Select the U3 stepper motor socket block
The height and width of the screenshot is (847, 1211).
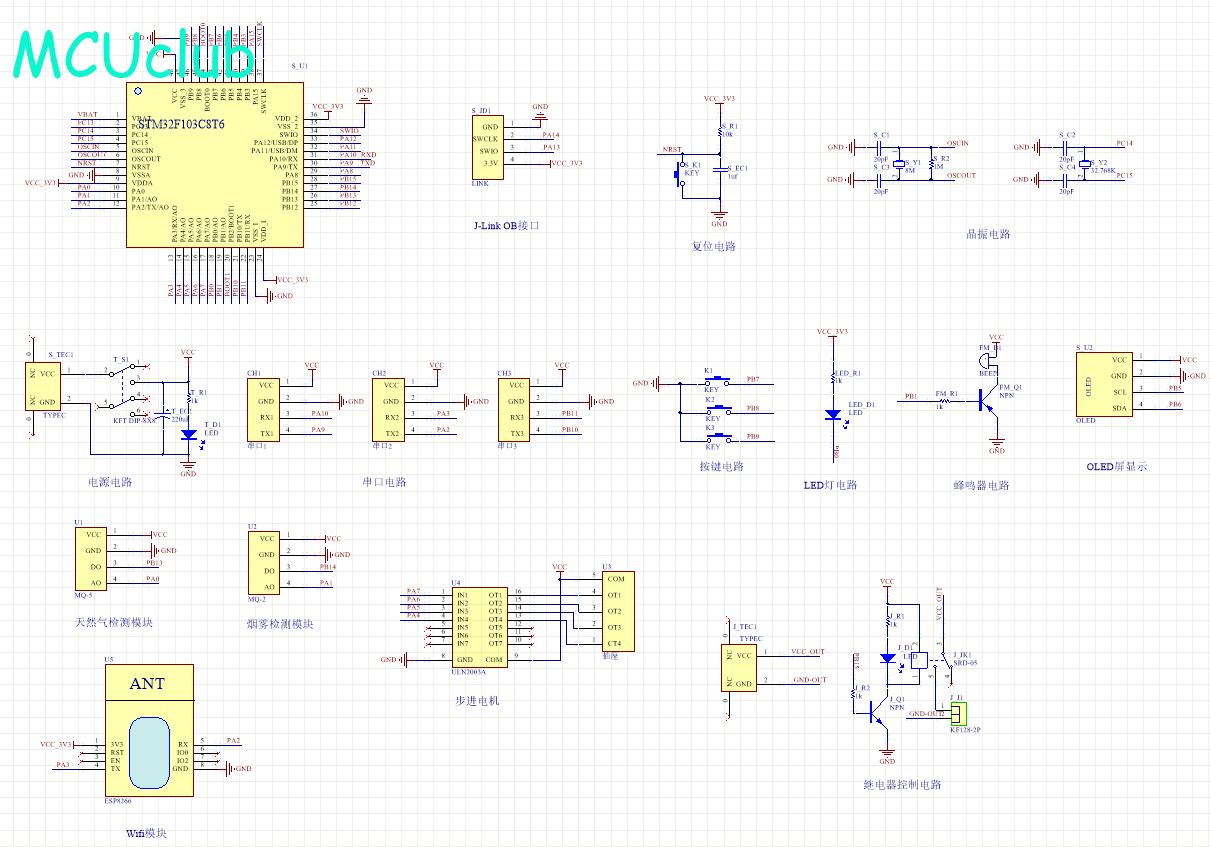click(x=617, y=611)
